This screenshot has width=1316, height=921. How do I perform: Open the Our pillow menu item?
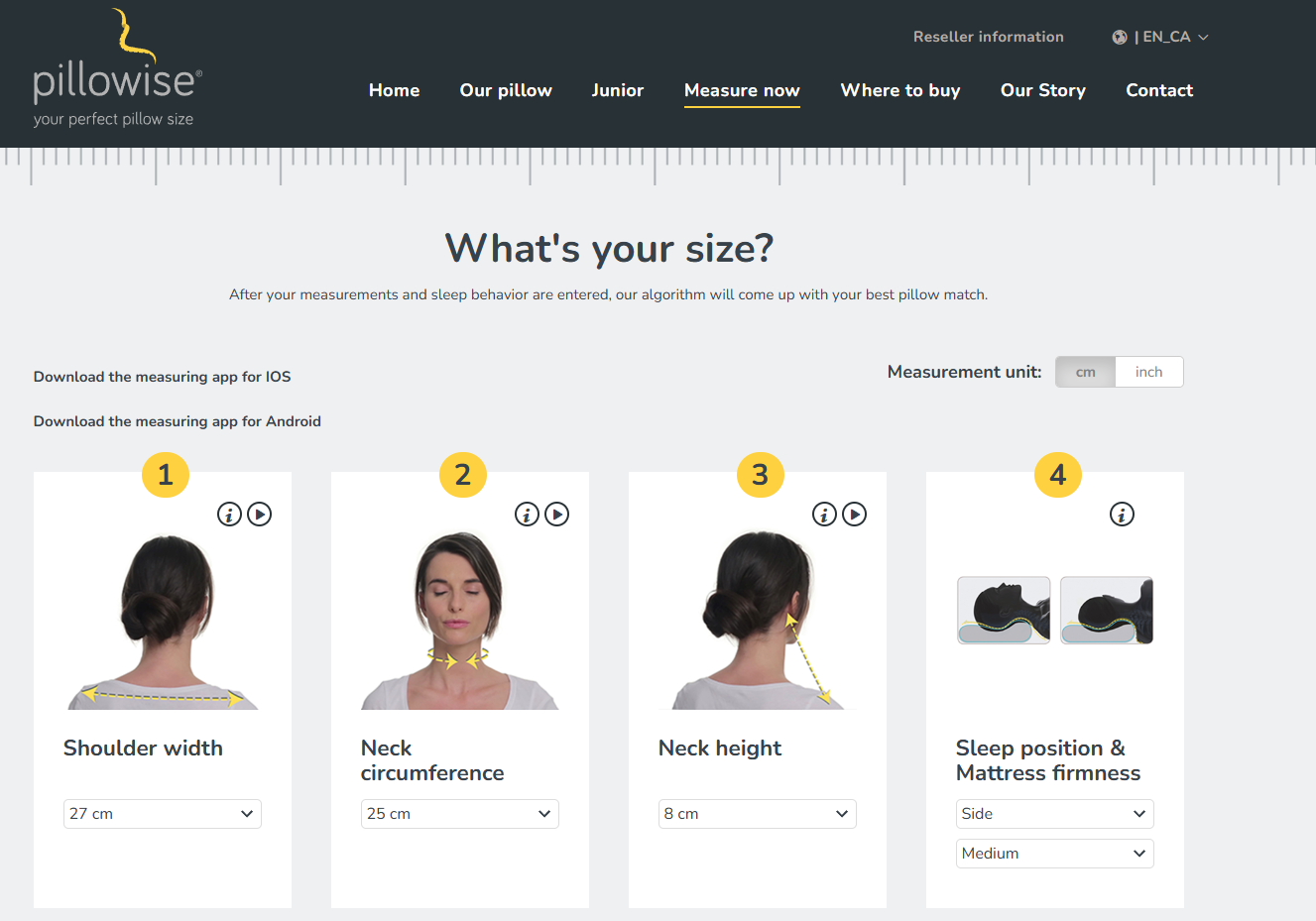pyautogui.click(x=506, y=90)
